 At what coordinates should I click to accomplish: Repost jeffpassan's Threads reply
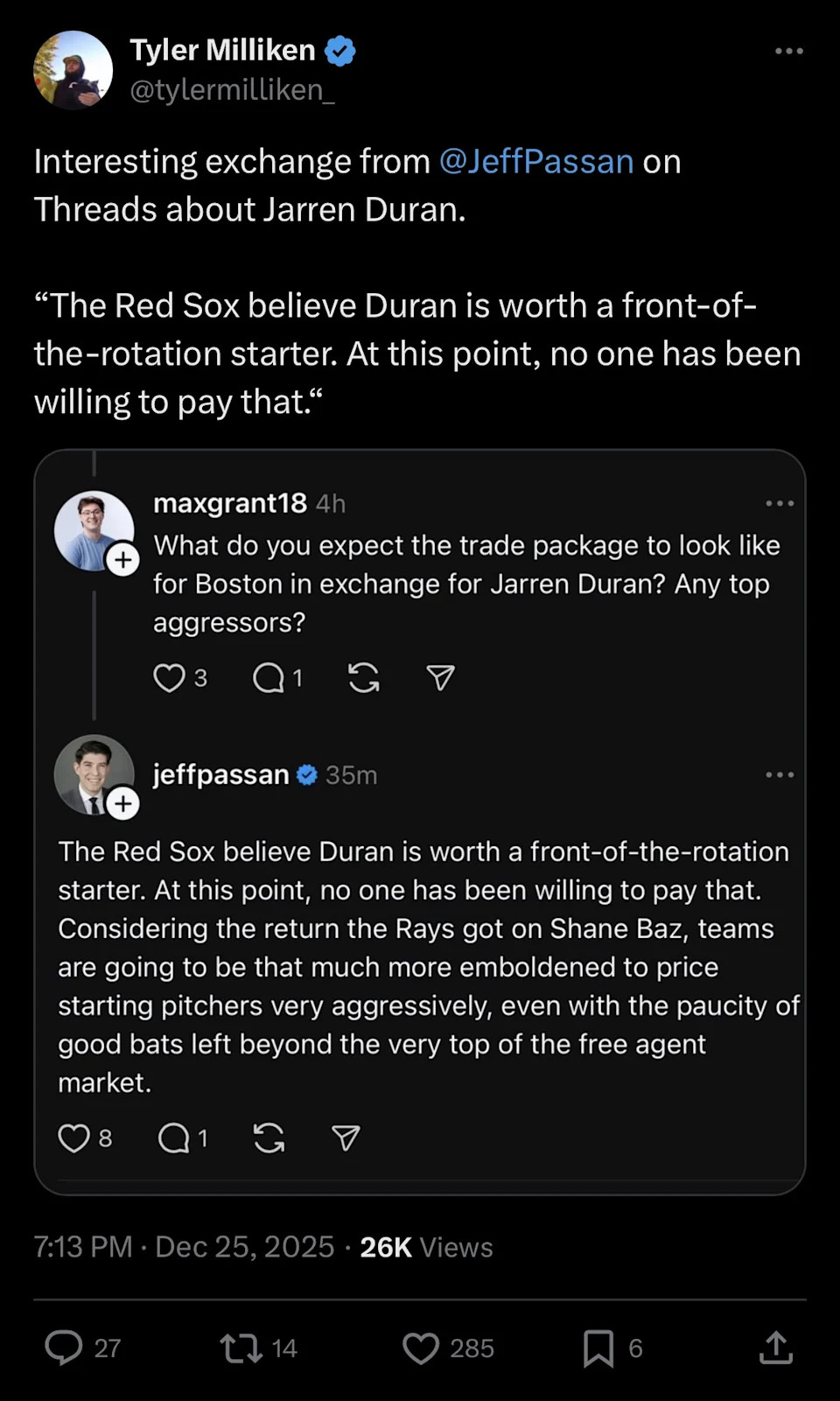269,1138
